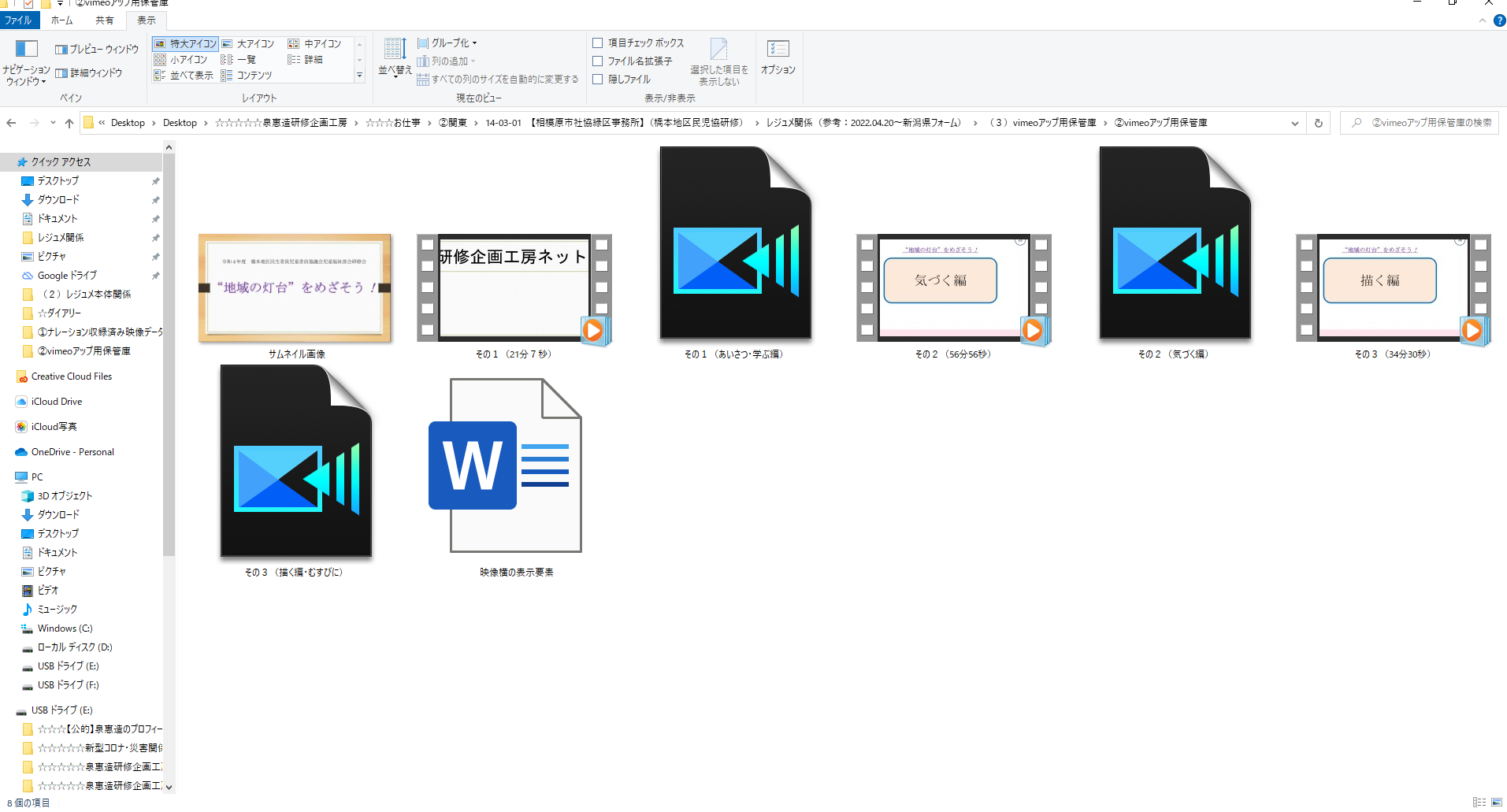Click ②関東 in the address breadcrumb
Screen dimensions: 1507x812
pos(453,123)
